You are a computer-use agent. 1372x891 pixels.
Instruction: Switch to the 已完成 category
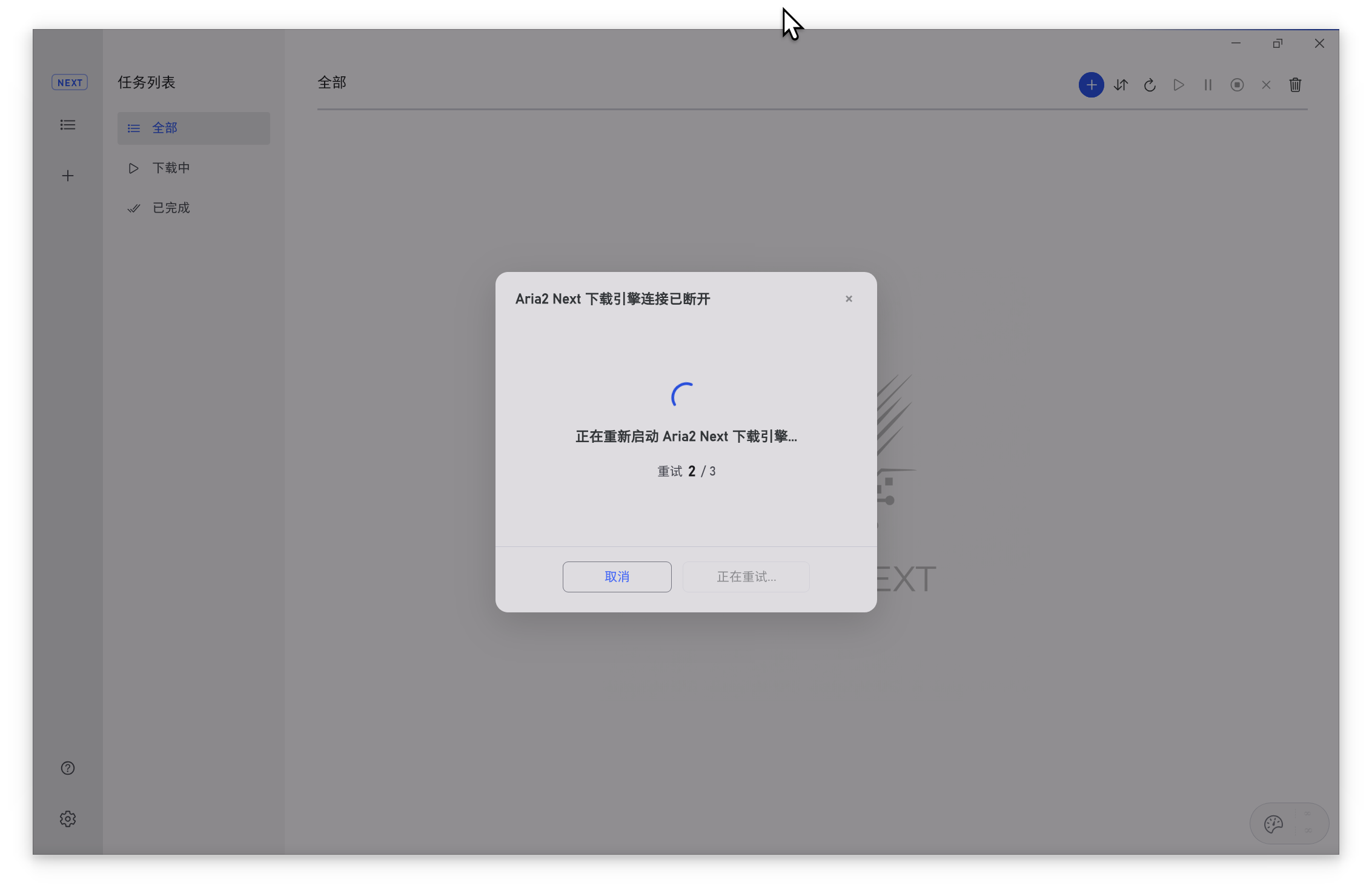point(194,208)
